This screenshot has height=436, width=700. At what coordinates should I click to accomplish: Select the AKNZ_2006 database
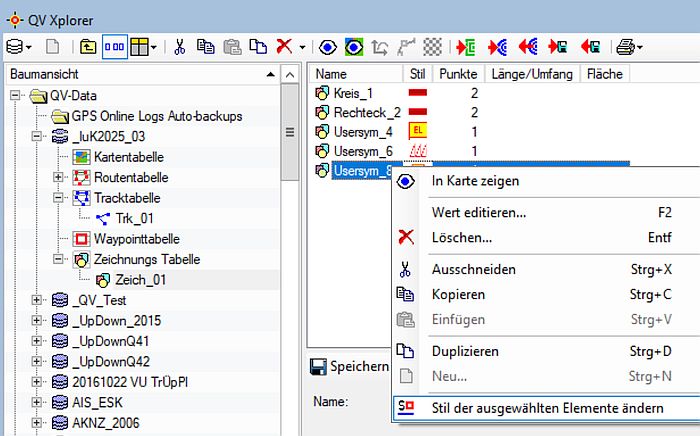point(106,423)
